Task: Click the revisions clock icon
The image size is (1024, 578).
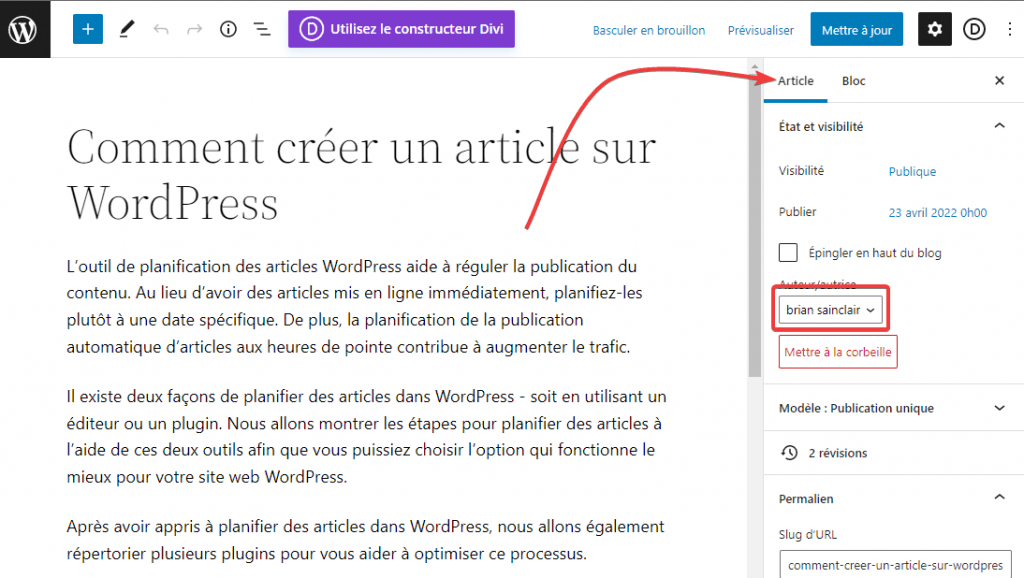Action: (x=789, y=453)
